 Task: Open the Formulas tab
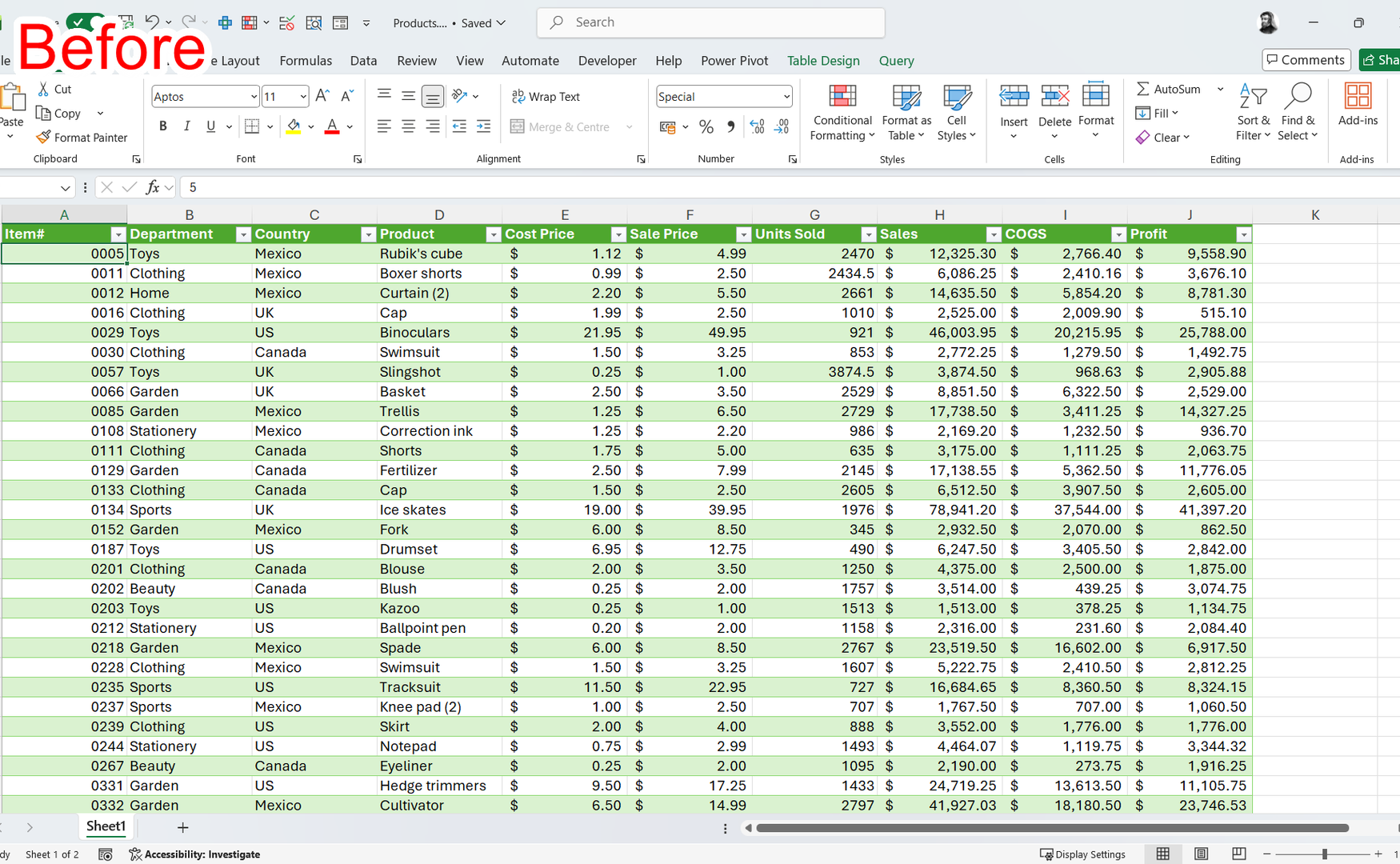pos(306,61)
